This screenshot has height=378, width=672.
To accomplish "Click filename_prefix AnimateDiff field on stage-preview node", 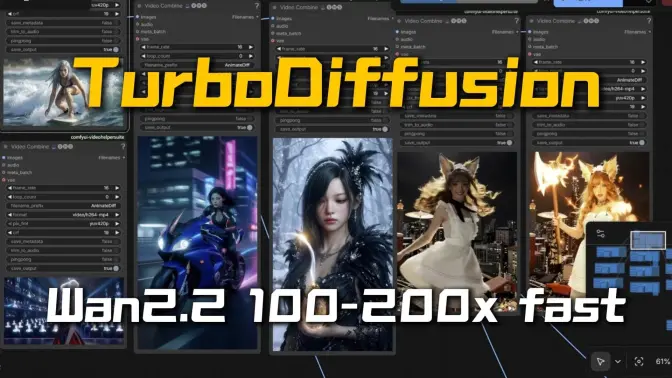I will coord(63,206).
